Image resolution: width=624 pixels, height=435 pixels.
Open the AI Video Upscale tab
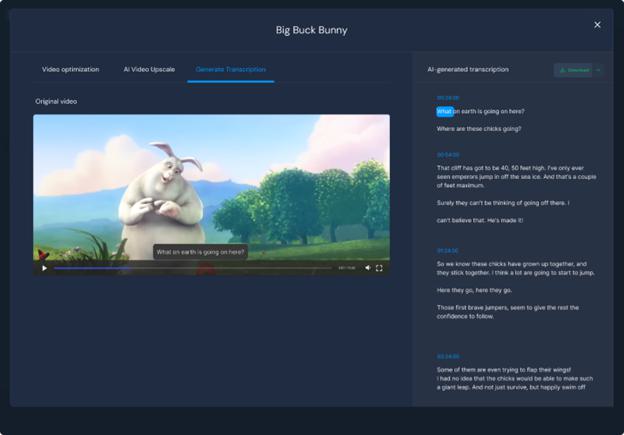[x=149, y=69]
